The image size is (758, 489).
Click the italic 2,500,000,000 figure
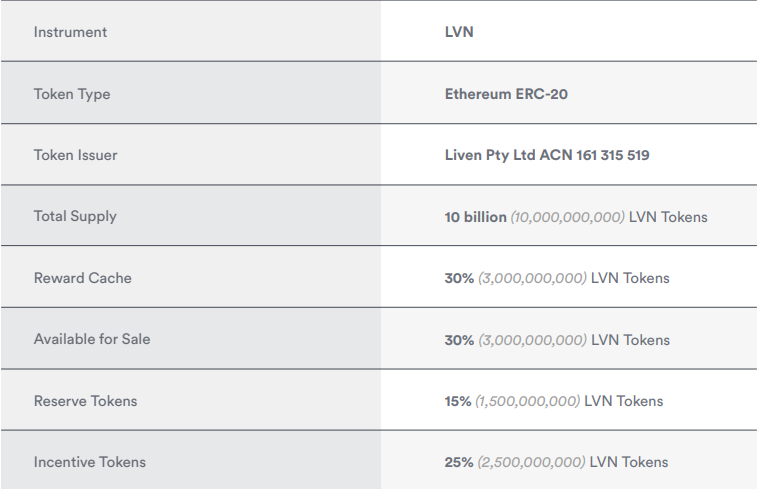[531, 462]
